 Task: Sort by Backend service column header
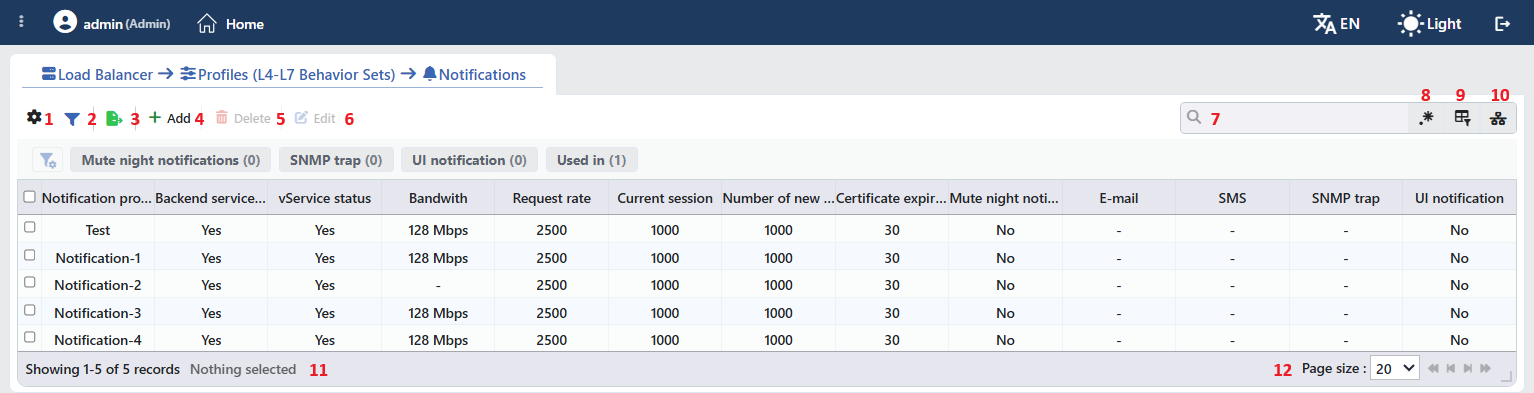coord(211,198)
